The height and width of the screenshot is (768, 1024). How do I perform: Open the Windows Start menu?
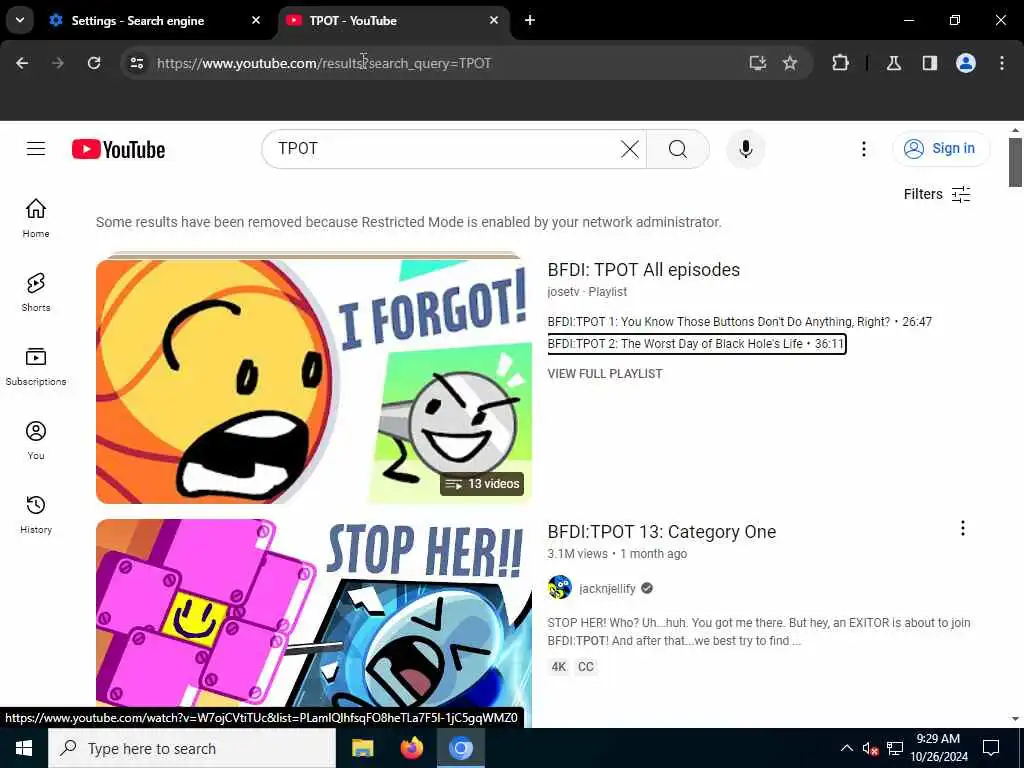click(24, 748)
